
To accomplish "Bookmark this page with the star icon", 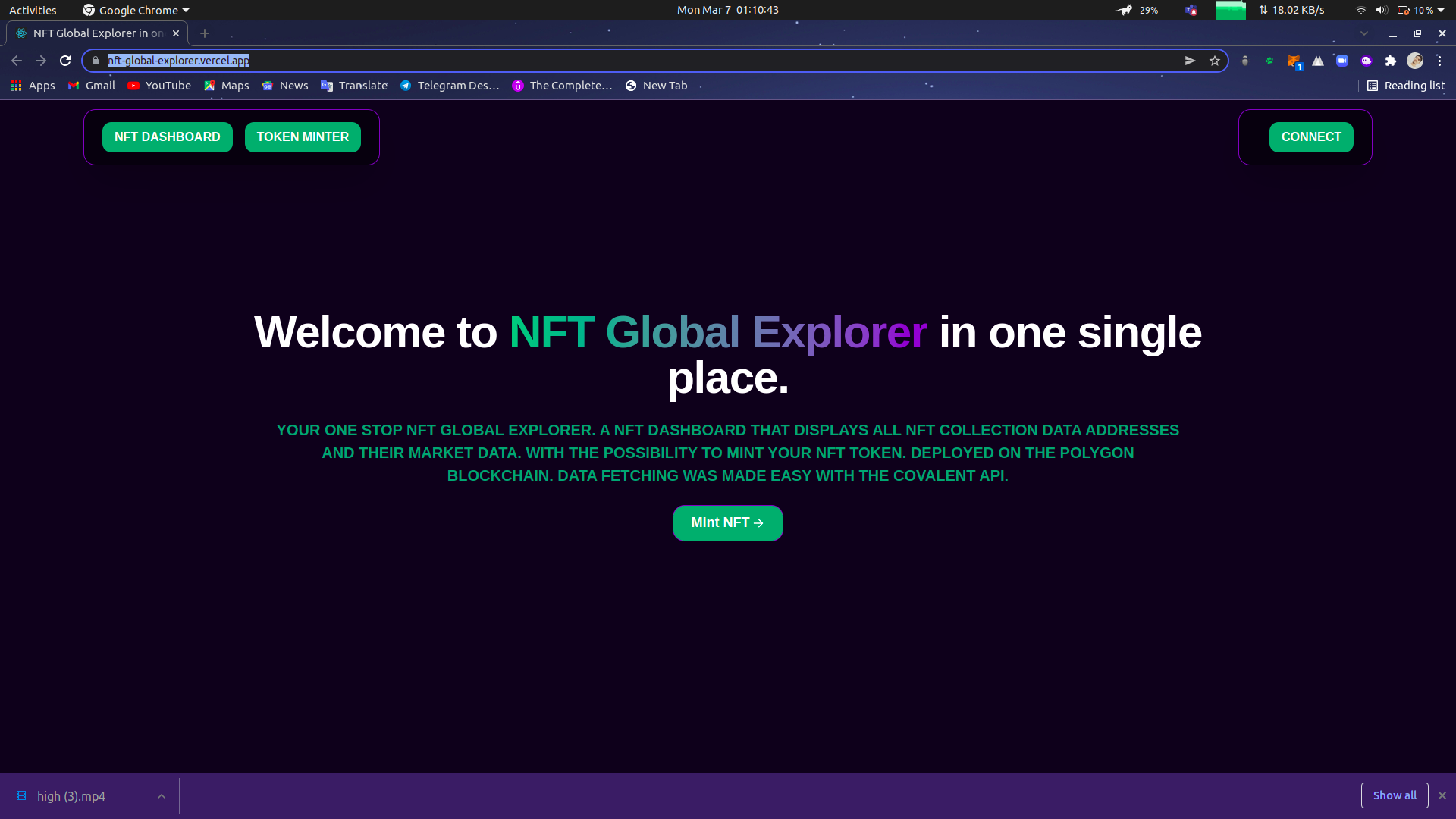I will click(x=1215, y=61).
